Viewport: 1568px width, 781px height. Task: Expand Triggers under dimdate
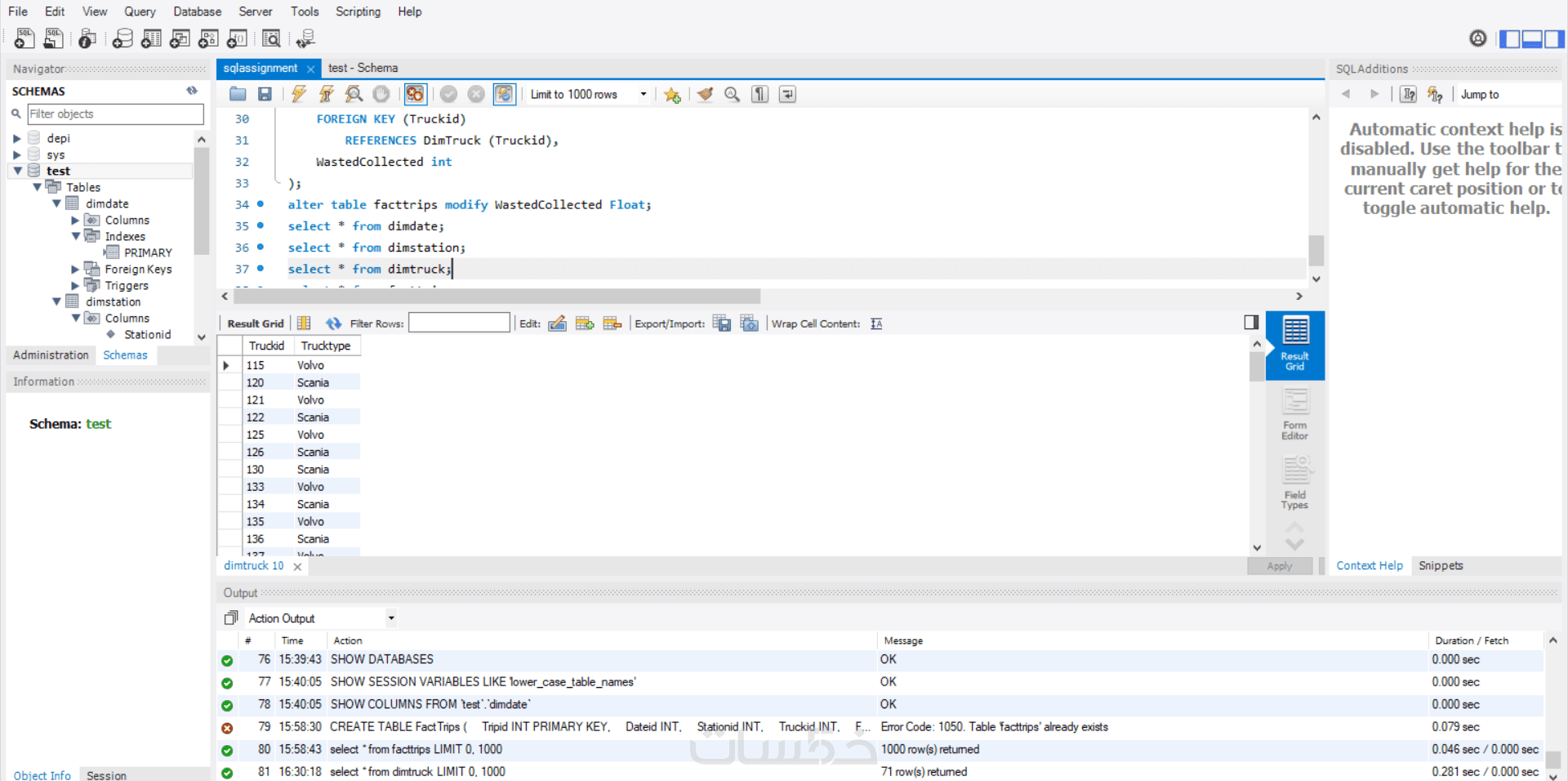[x=75, y=285]
